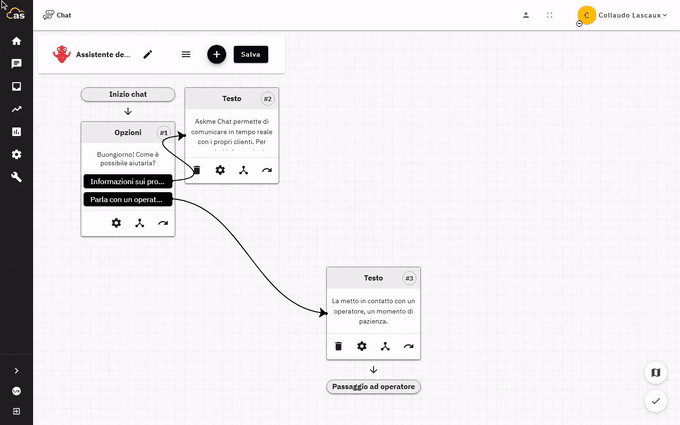680x425 pixels.
Task: Click the Askme cloud logo
Action: pyautogui.click(x=16, y=13)
